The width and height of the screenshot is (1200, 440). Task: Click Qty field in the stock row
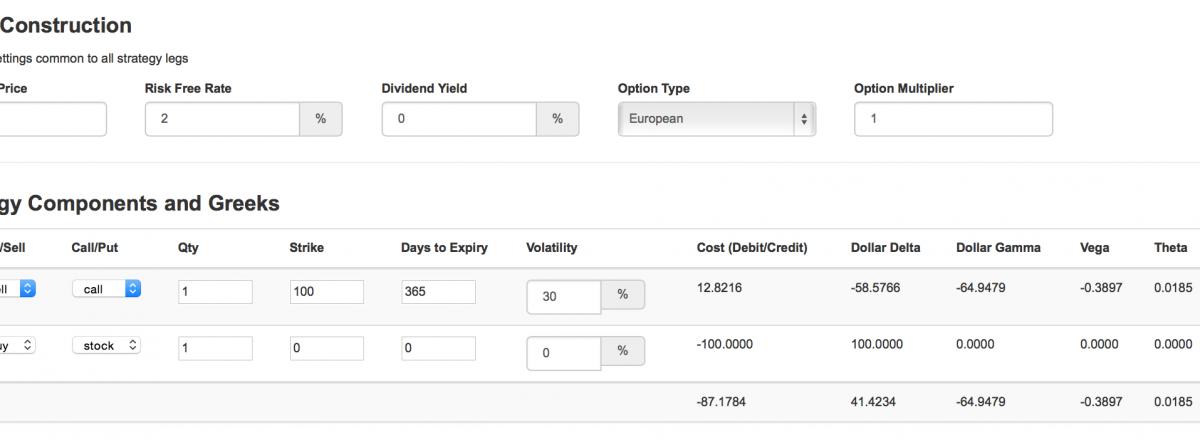(215, 348)
